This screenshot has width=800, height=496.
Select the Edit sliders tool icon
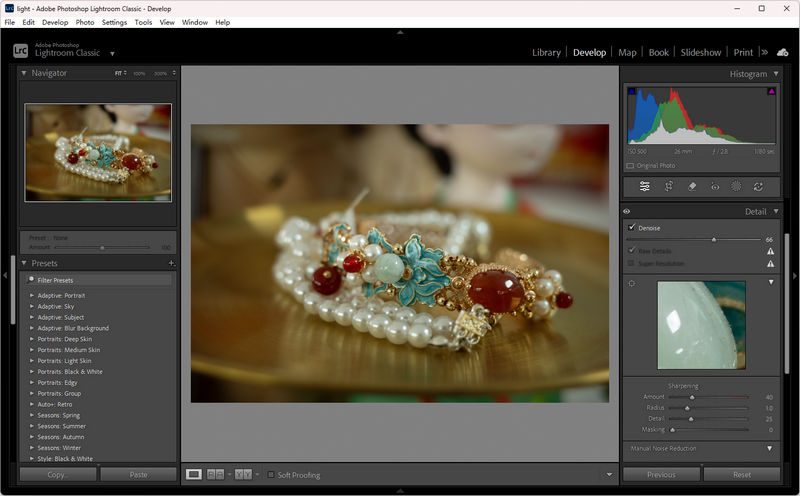tap(645, 186)
